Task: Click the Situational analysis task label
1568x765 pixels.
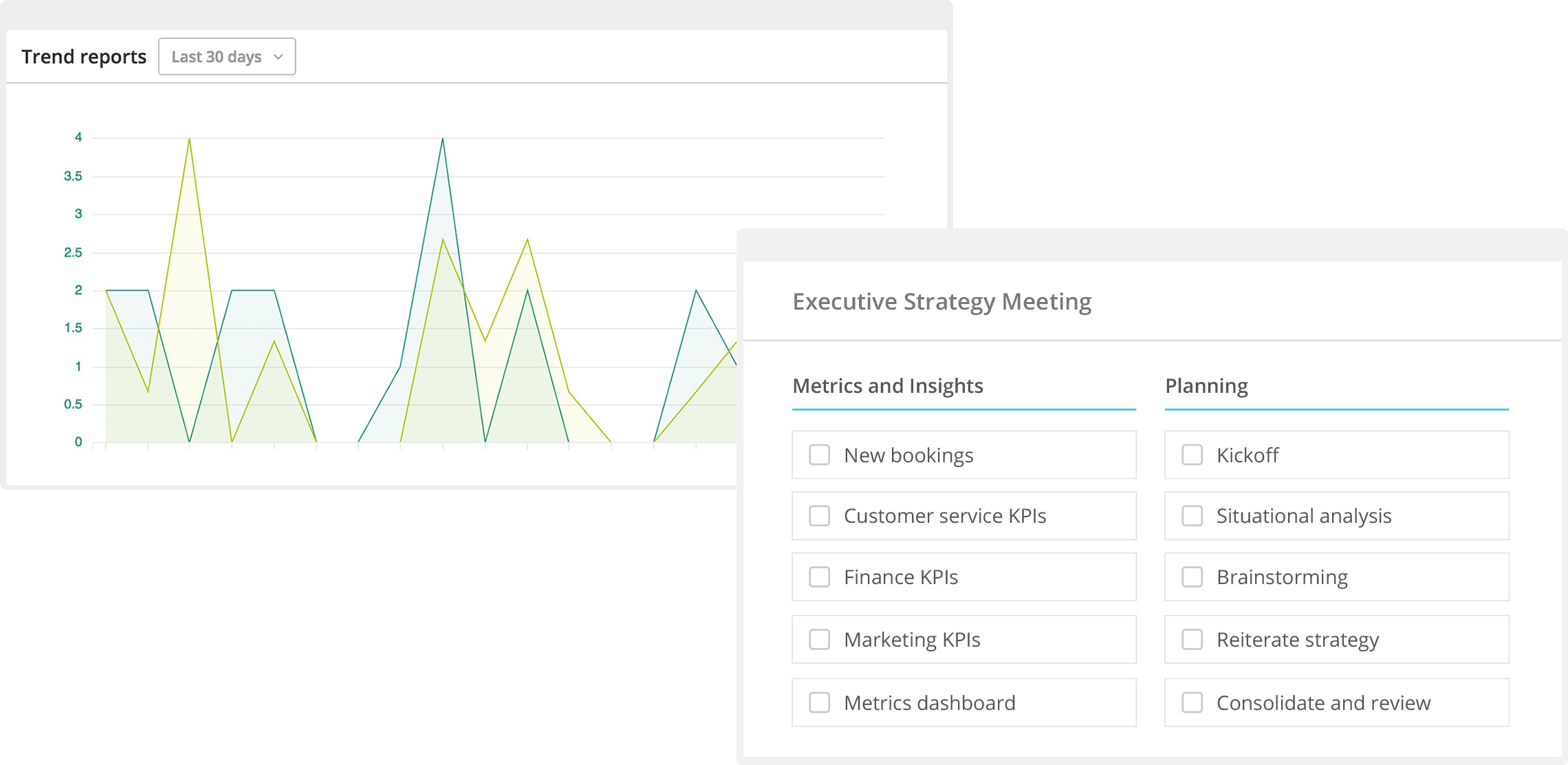Action: [1303, 516]
